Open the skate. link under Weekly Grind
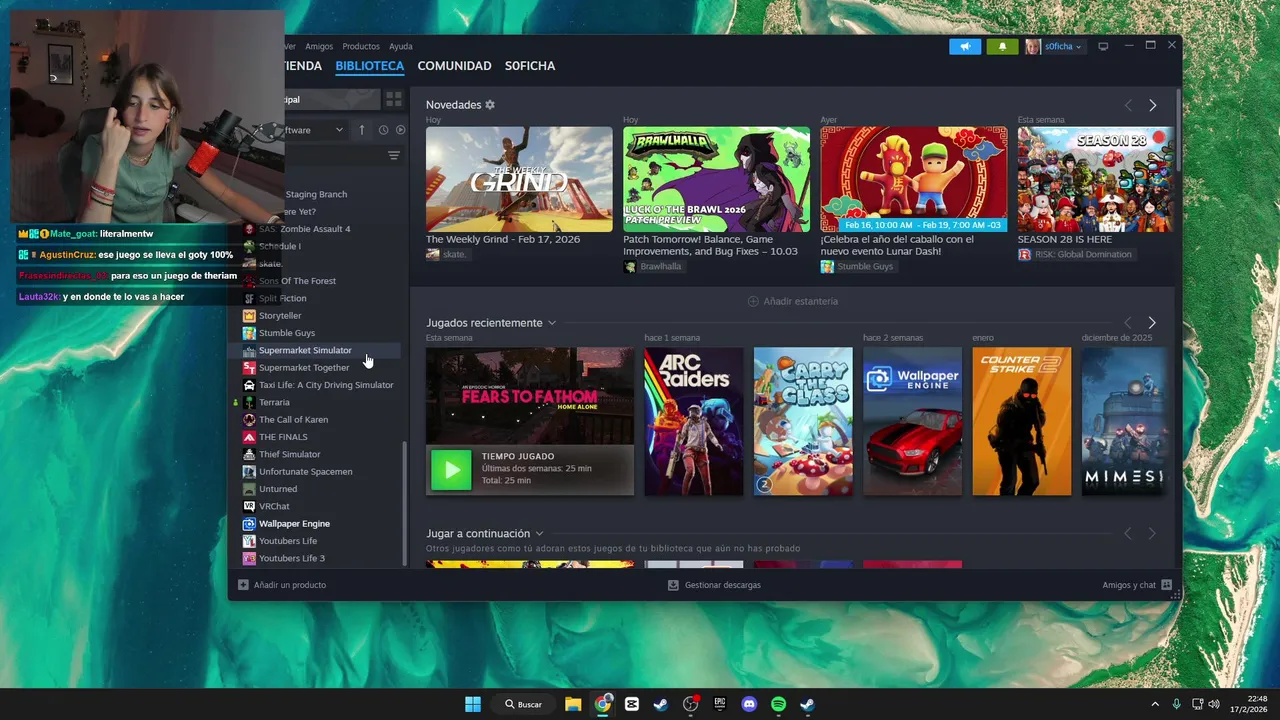The width and height of the screenshot is (1280, 720). pyautogui.click(x=446, y=254)
